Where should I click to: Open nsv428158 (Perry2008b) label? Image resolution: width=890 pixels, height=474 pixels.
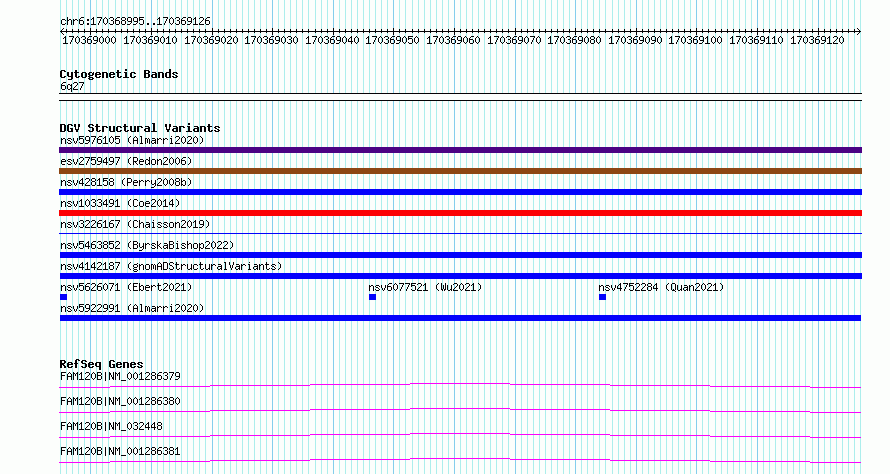[x=126, y=182]
